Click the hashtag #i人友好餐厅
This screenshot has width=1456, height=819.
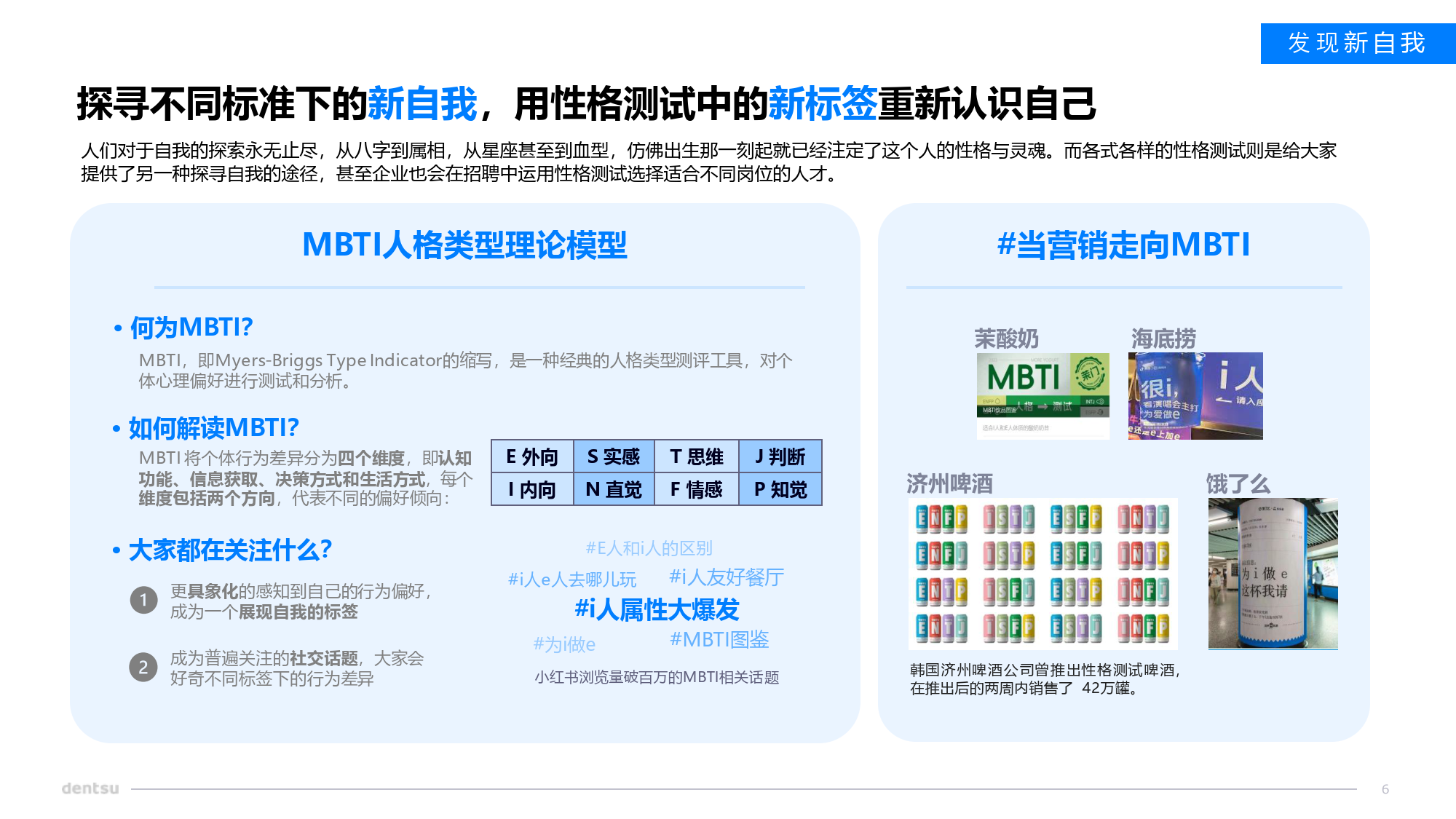coord(727,577)
